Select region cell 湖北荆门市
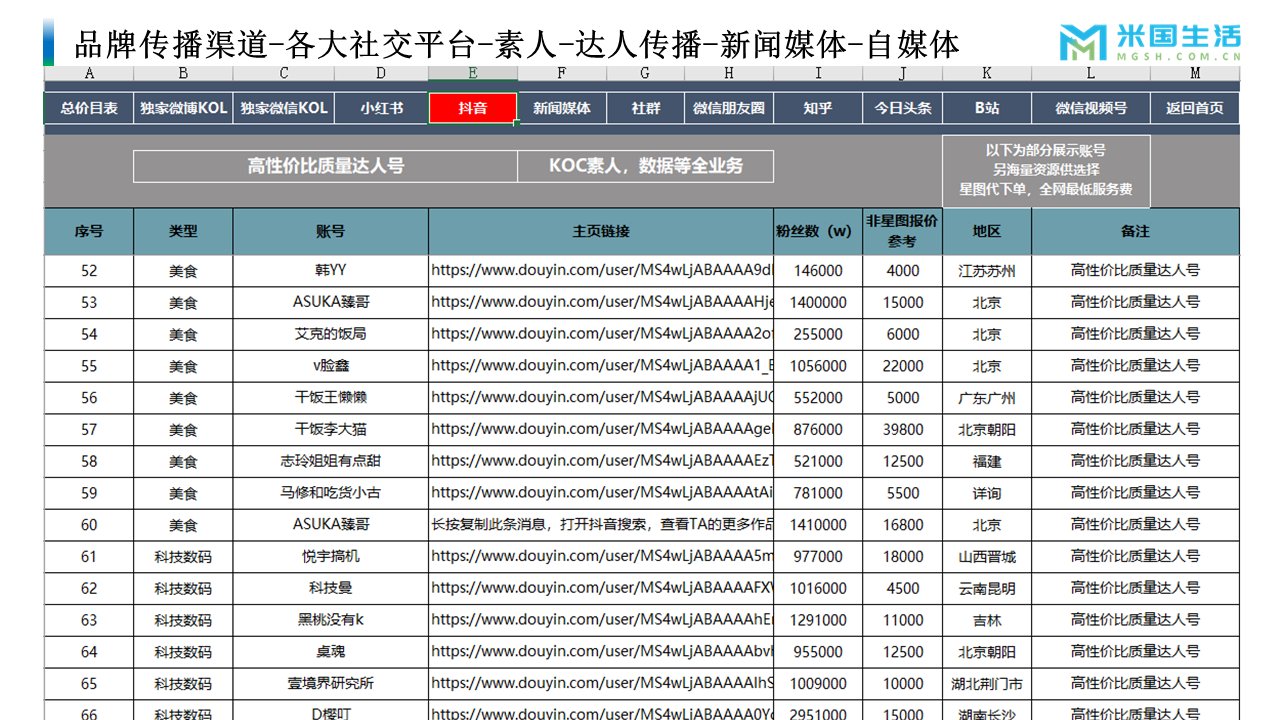This screenshot has height=720, width=1280. pyautogui.click(x=987, y=684)
